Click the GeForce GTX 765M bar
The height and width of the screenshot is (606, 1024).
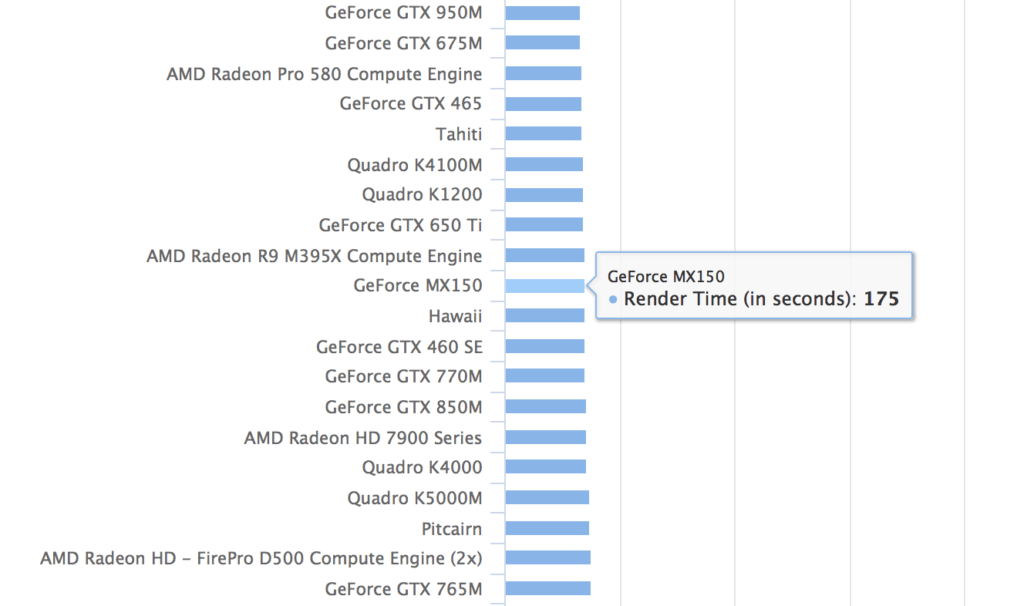(x=548, y=588)
